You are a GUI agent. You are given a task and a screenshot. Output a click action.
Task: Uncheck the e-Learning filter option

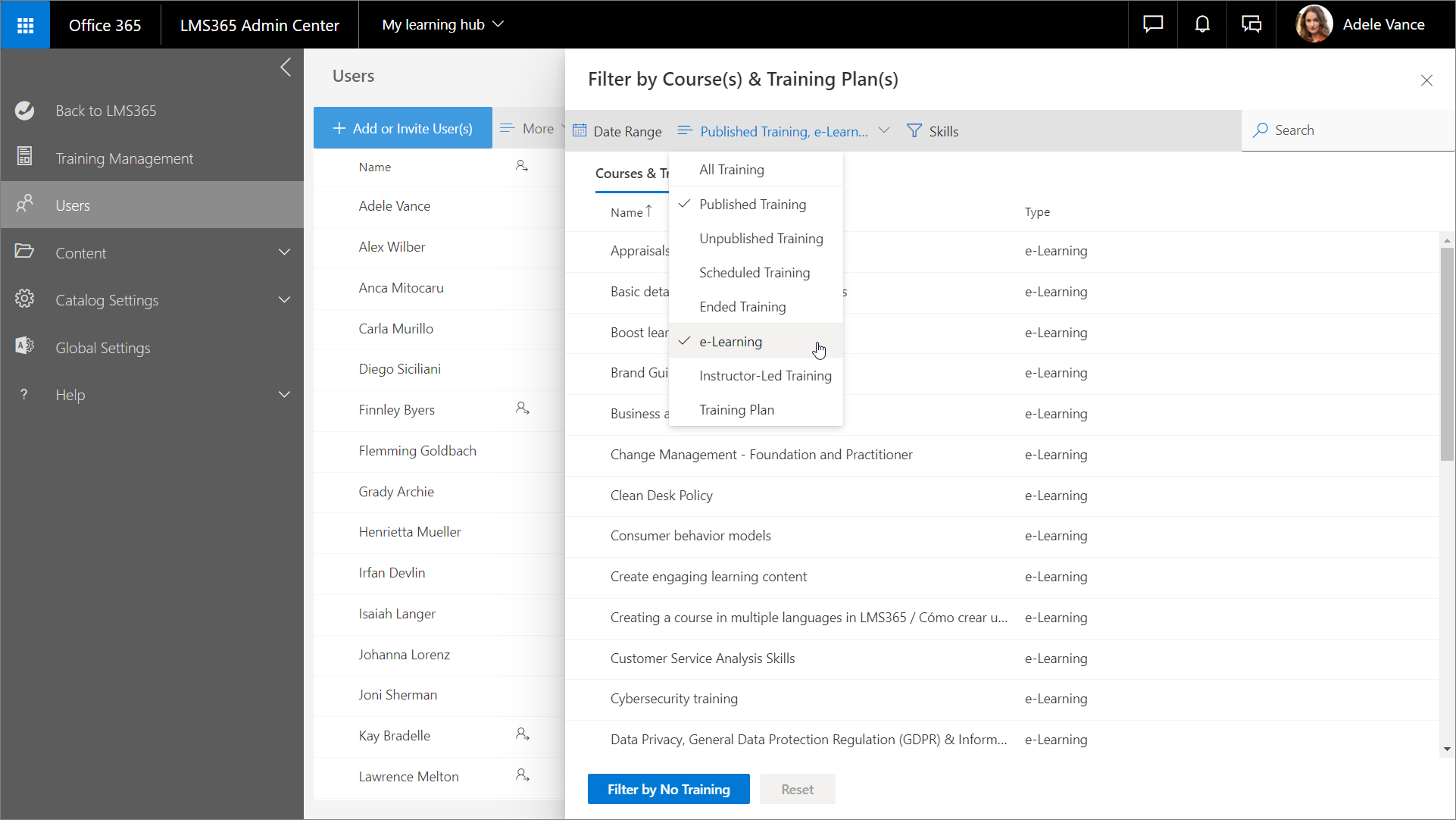pos(730,342)
